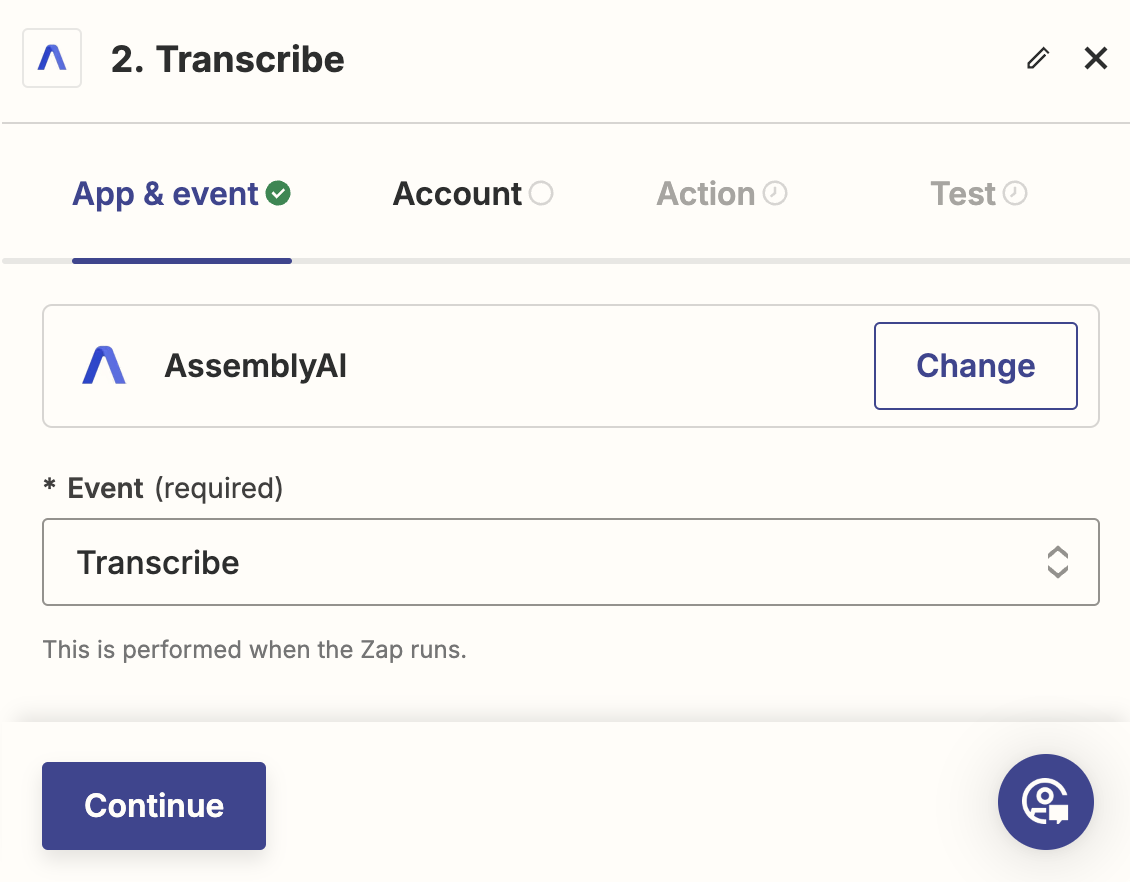1130x882 pixels.
Task: Click the step title text 2. Transcribe
Action: pos(228,59)
